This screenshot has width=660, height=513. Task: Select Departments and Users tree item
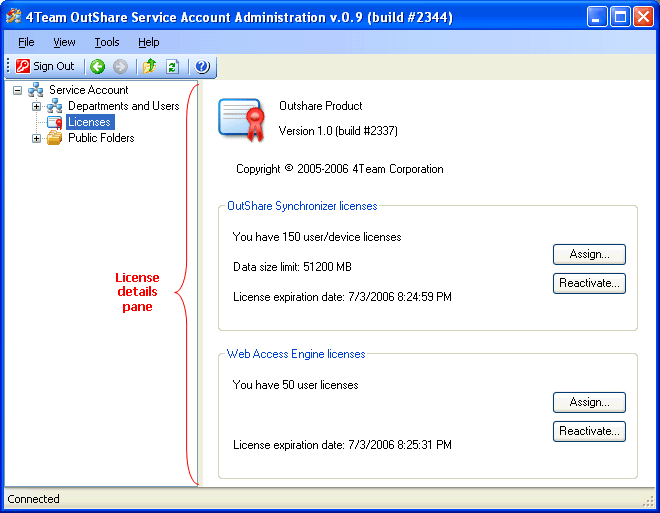pos(124,106)
